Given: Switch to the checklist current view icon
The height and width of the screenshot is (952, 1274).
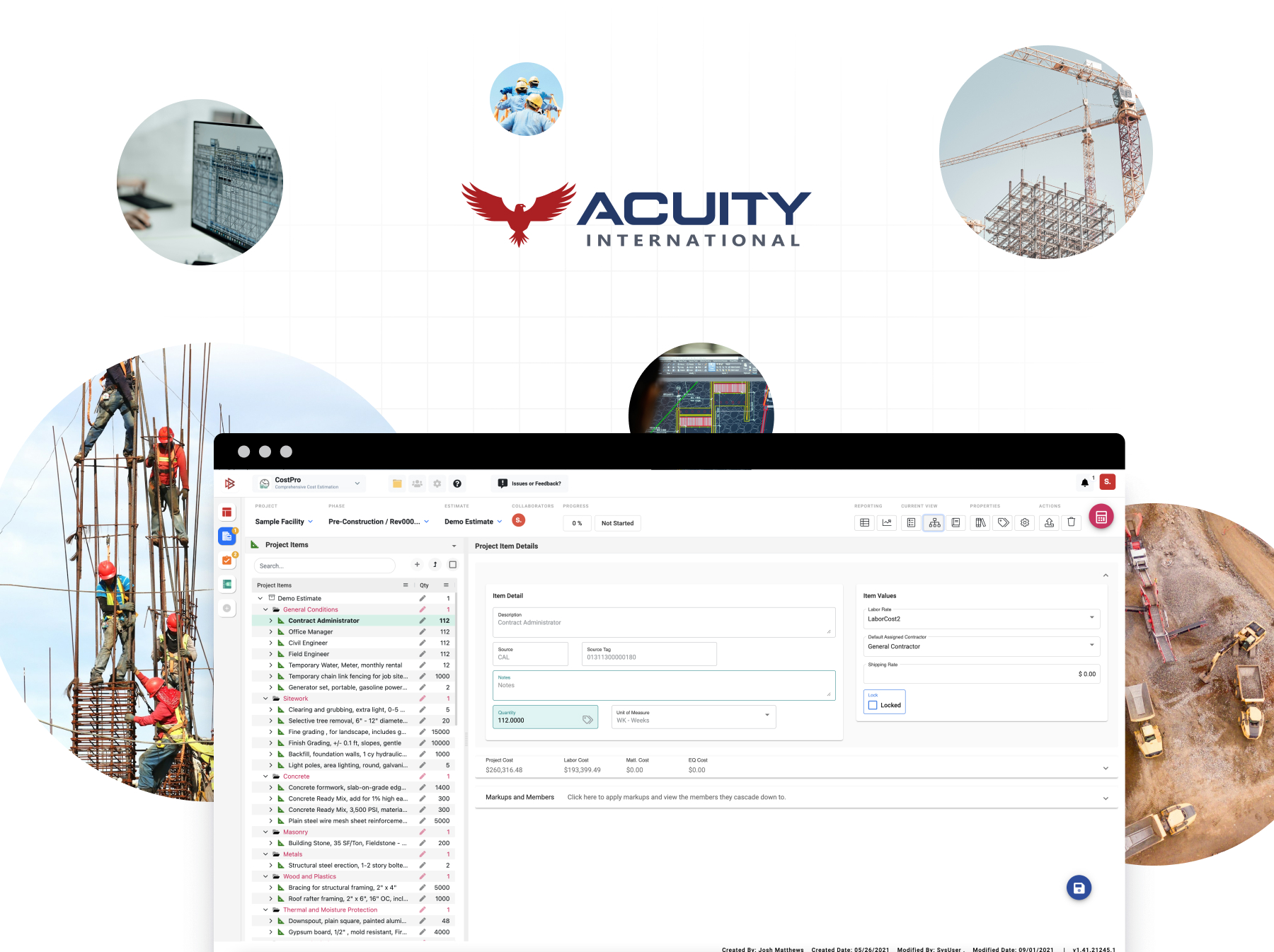Looking at the screenshot, I should tap(911, 522).
